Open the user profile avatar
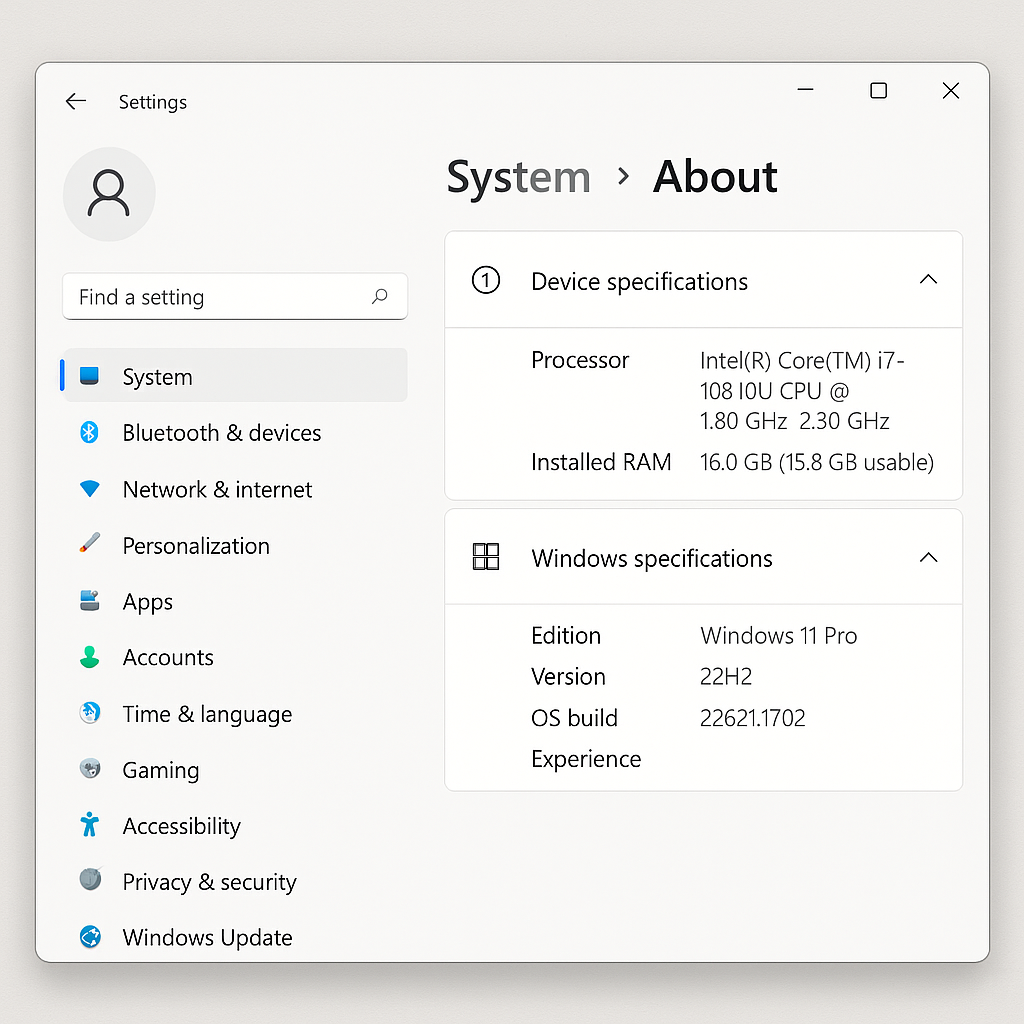The width and height of the screenshot is (1024, 1024). coord(109,194)
